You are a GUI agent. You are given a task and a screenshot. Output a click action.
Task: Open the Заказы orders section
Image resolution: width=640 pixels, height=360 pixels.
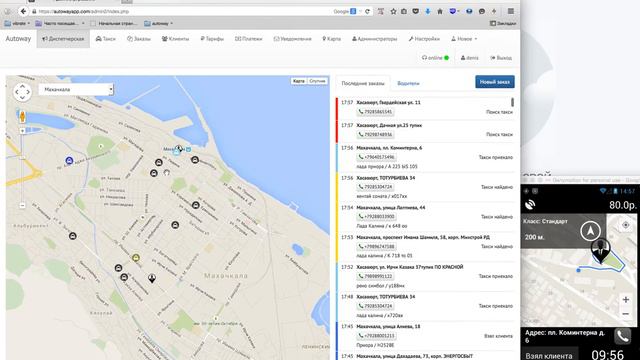(139, 39)
